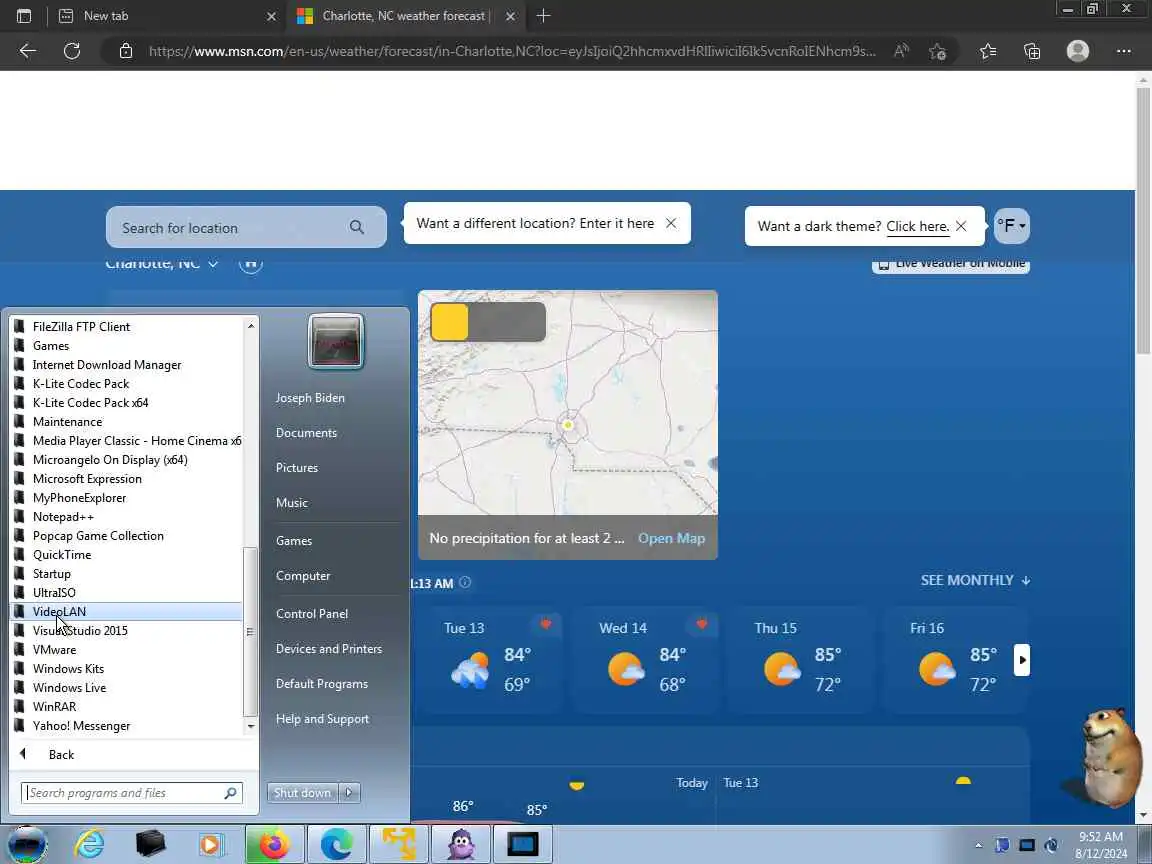Expand Internet Download Manager folder
Image resolution: width=1152 pixels, height=864 pixels.
pos(126,364)
